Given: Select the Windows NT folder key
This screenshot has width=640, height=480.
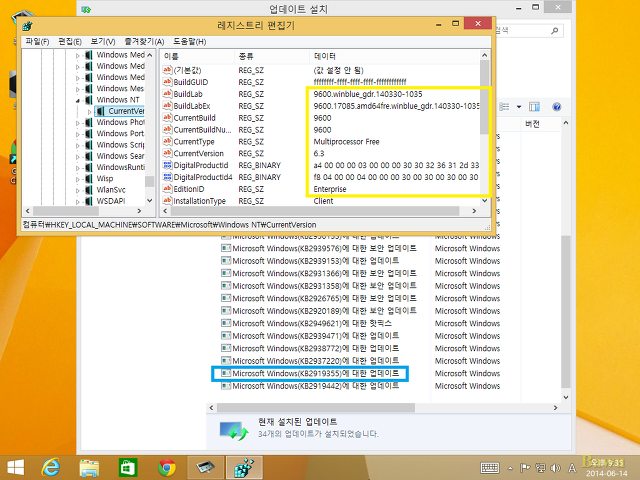Looking at the screenshot, I should pyautogui.click(x=118, y=100).
